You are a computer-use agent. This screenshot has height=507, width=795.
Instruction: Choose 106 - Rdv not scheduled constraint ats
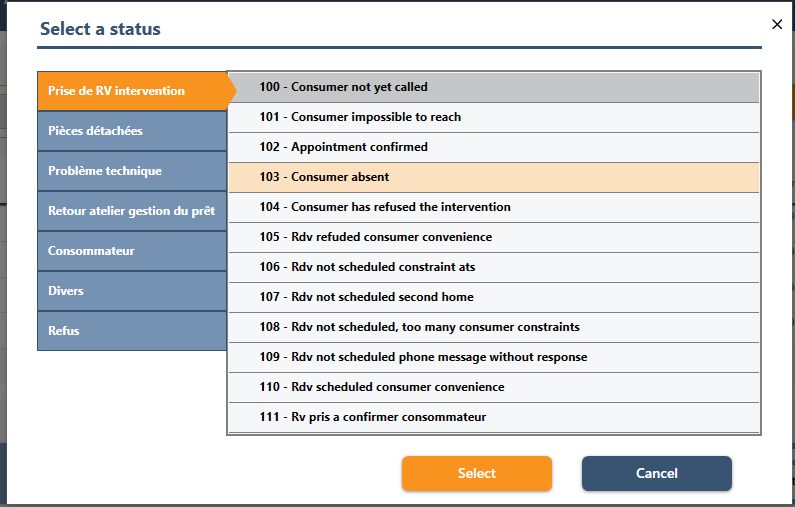click(493, 267)
